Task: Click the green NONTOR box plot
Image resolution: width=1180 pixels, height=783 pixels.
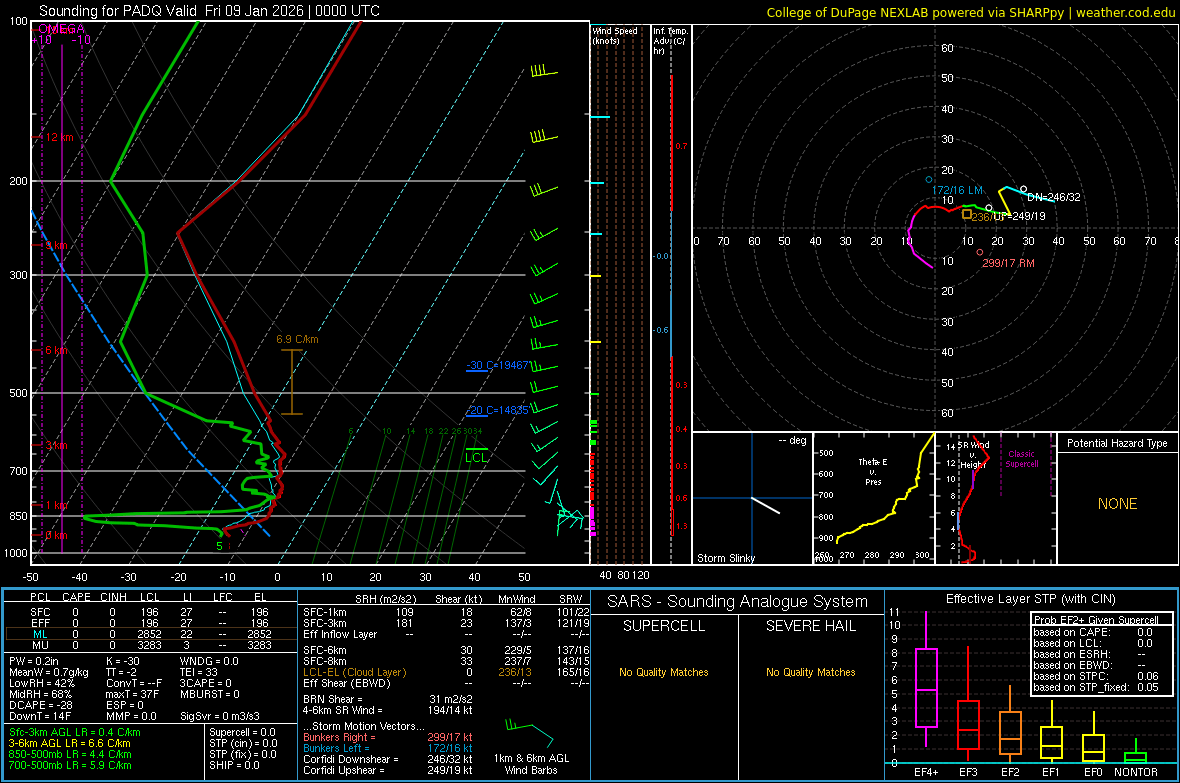Action: 1135,753
